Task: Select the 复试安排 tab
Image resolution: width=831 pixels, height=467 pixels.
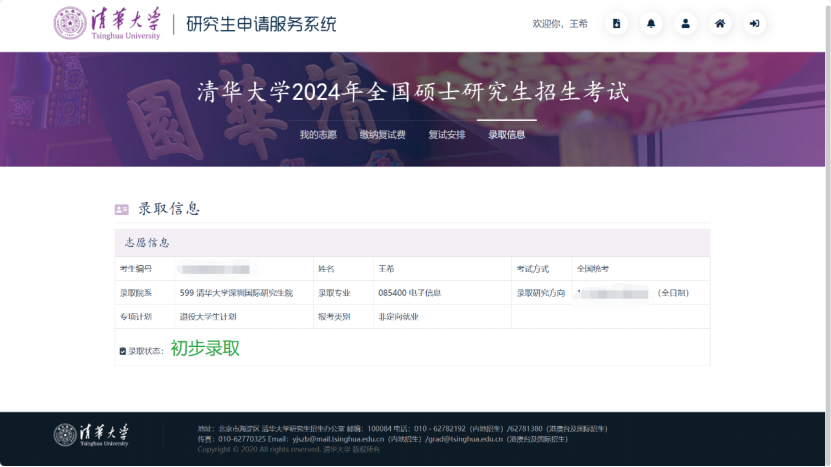Action: click(x=447, y=135)
